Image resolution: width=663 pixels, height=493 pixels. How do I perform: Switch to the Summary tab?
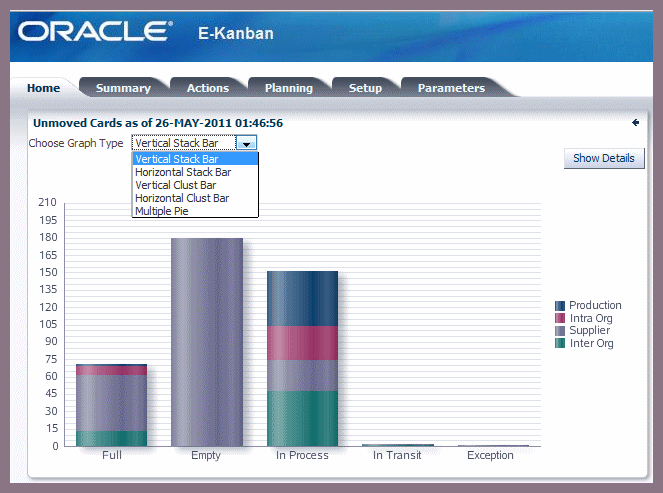(x=123, y=88)
